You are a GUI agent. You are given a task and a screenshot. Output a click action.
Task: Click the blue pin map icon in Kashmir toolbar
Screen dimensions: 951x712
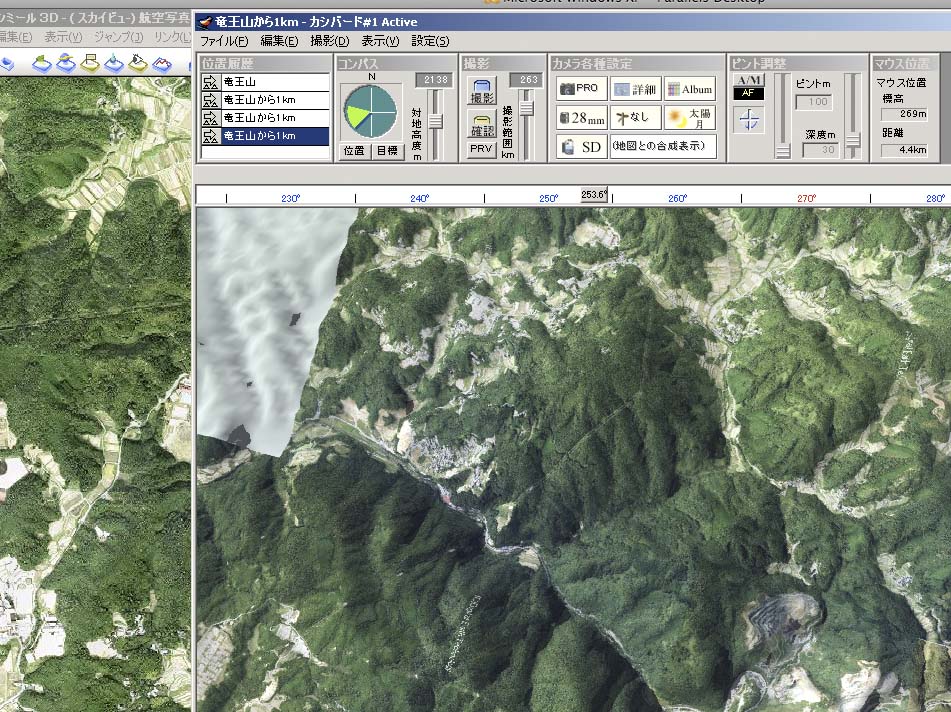coord(114,63)
